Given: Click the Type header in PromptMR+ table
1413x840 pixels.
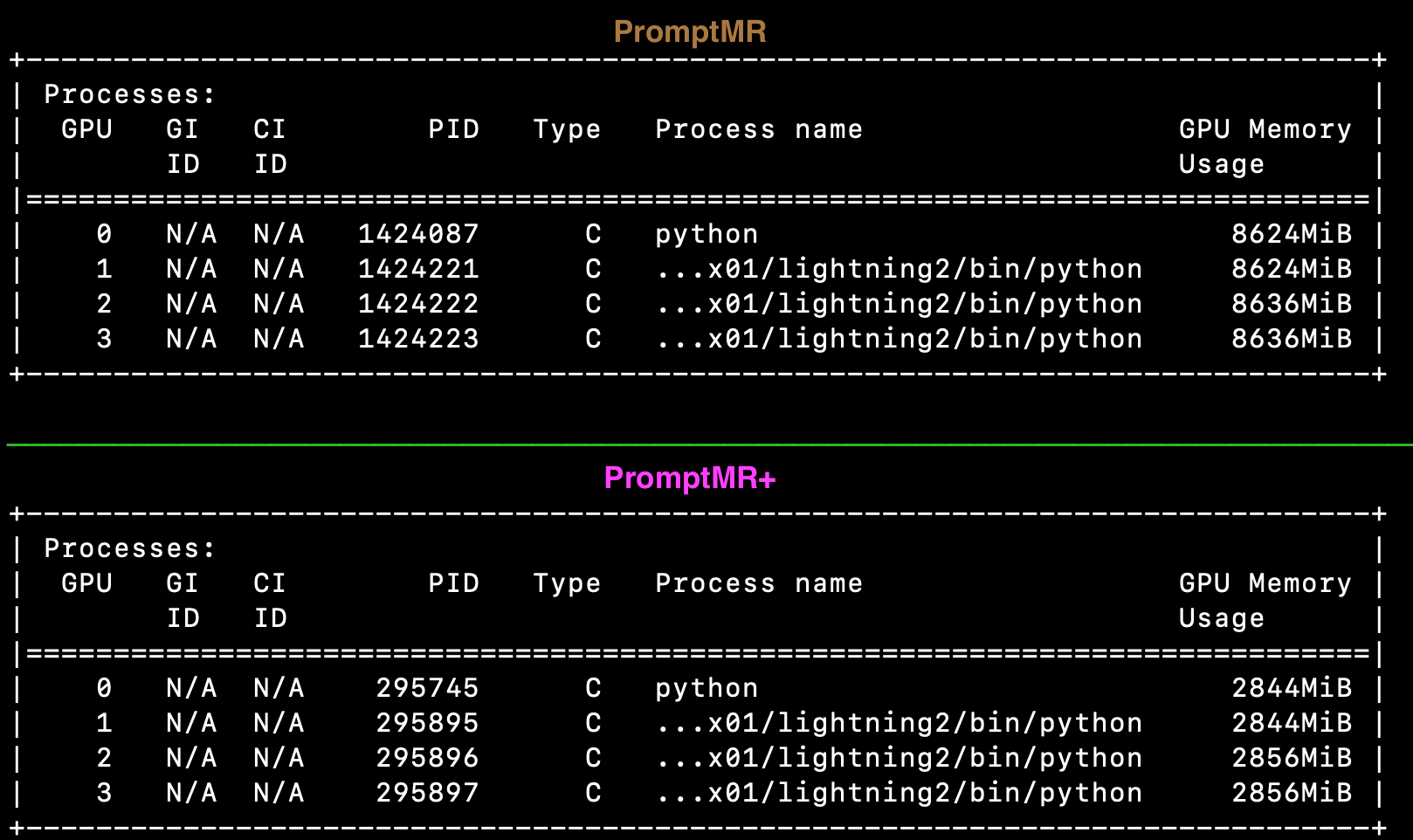Looking at the screenshot, I should 567,584.
